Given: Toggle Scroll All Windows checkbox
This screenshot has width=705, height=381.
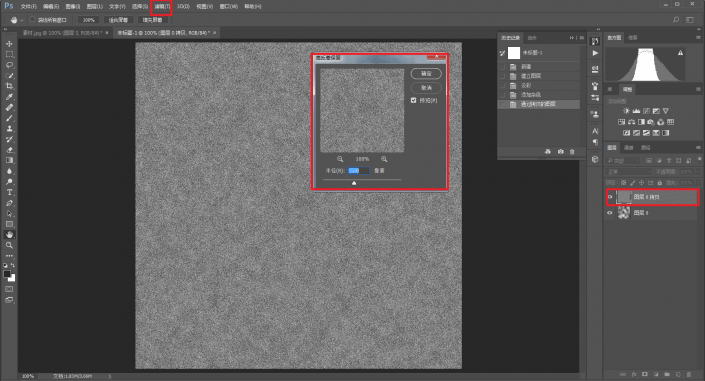Looking at the screenshot, I should pyautogui.click(x=32, y=20).
